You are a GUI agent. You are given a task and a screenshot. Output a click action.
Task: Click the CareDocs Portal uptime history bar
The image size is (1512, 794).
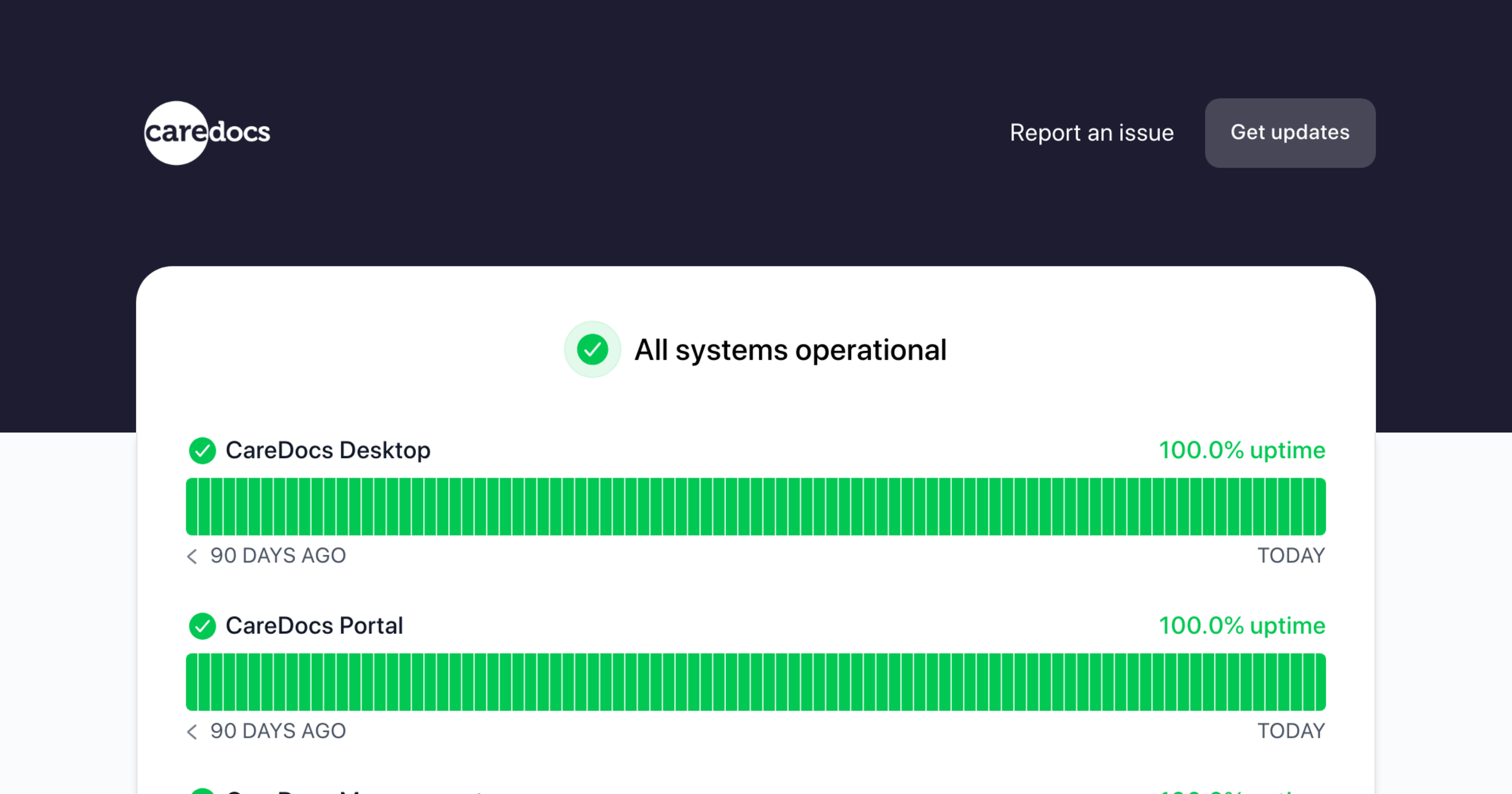pos(756,682)
